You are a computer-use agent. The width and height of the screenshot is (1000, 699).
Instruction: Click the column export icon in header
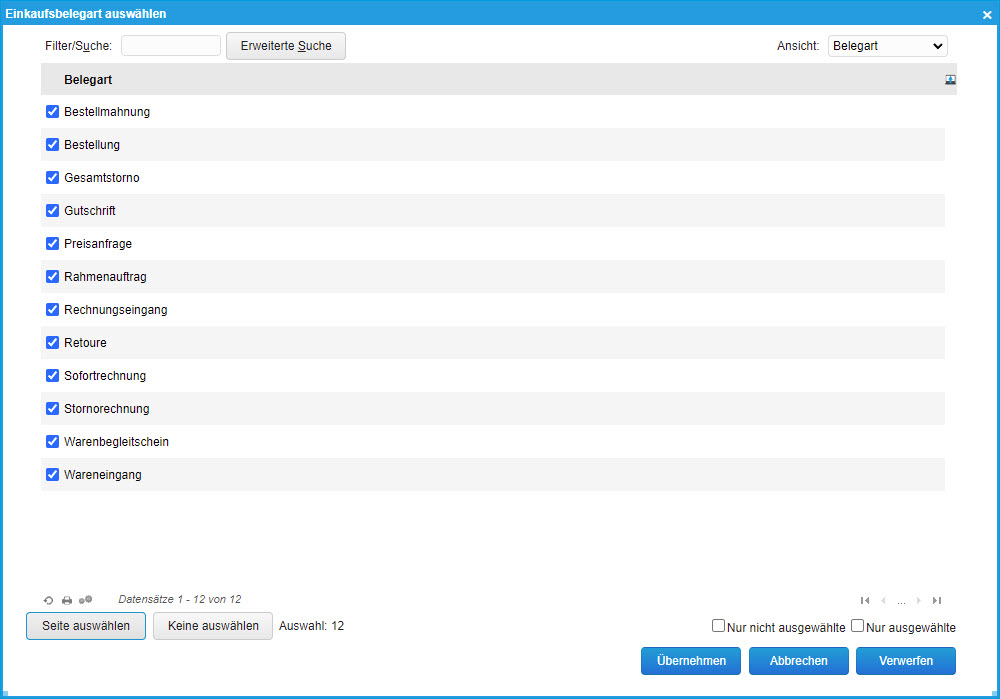950,79
